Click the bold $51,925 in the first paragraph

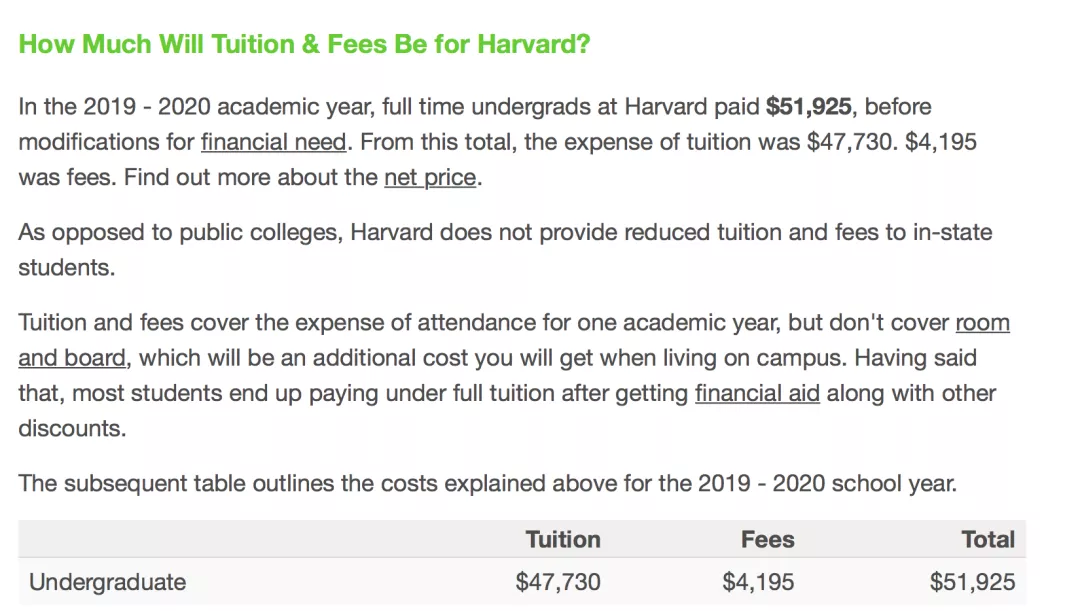809,107
